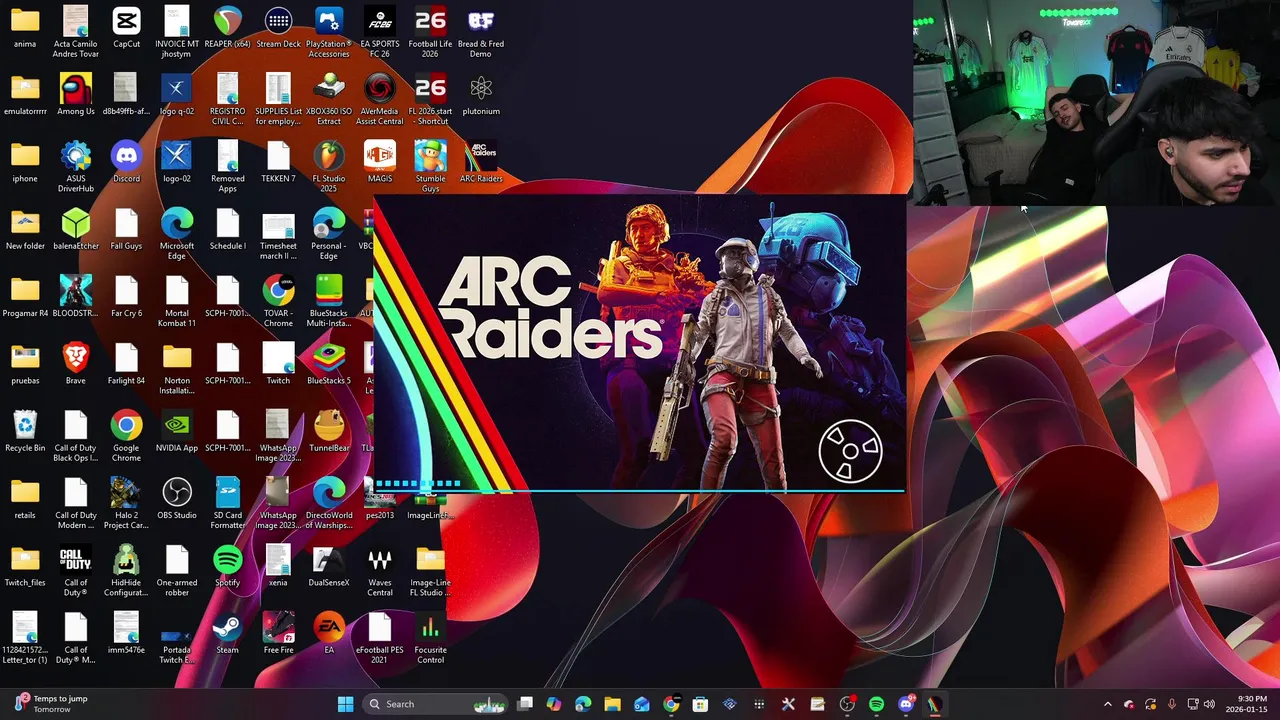
Task: Open Microsoft Store from the taskbar
Action: 700,704
